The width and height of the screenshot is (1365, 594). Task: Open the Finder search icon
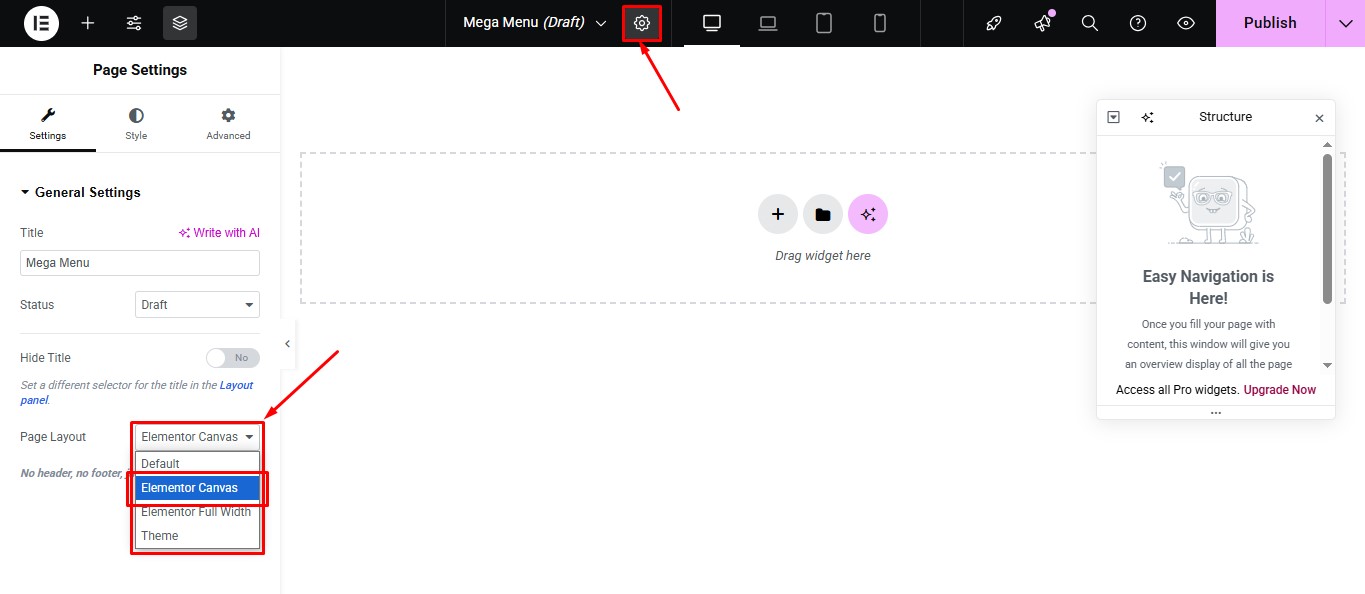click(1089, 22)
